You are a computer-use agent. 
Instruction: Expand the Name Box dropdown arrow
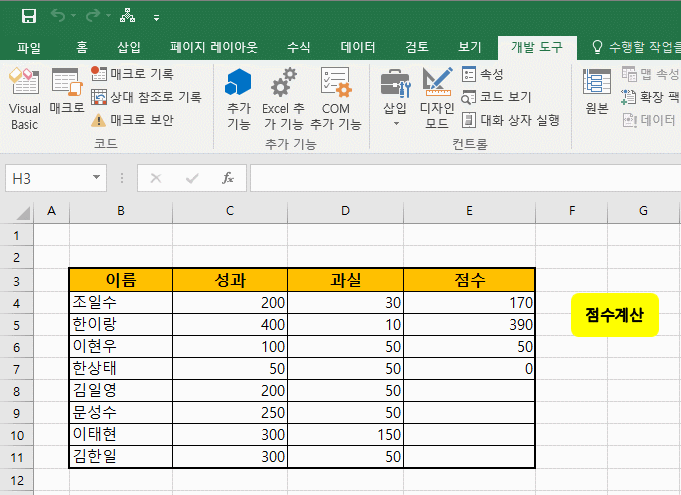[97, 177]
